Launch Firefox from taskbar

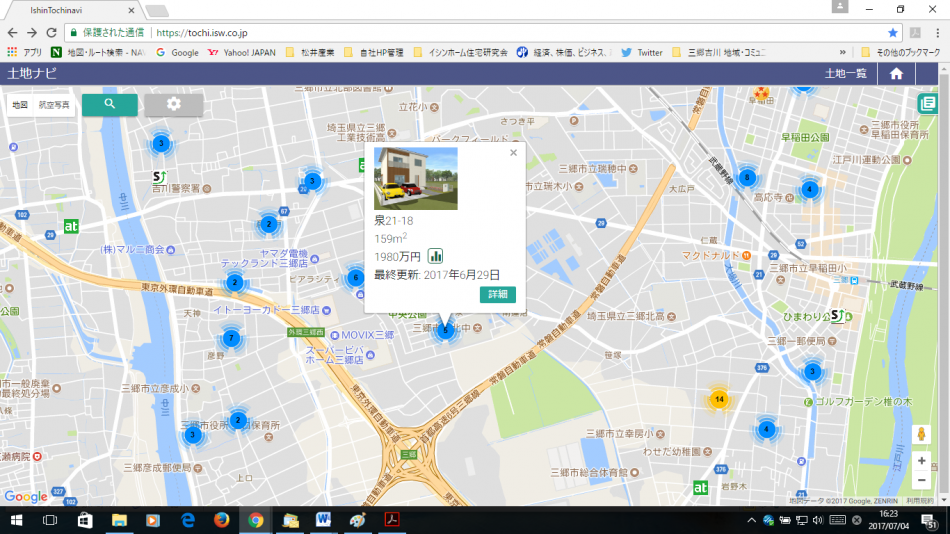tap(222, 520)
